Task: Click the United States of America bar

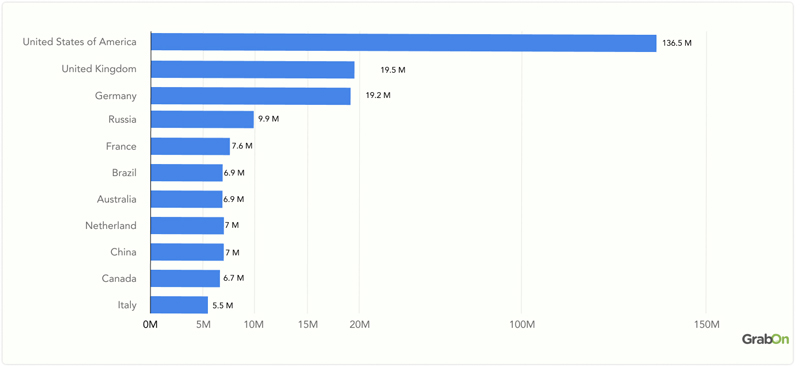Action: point(404,42)
